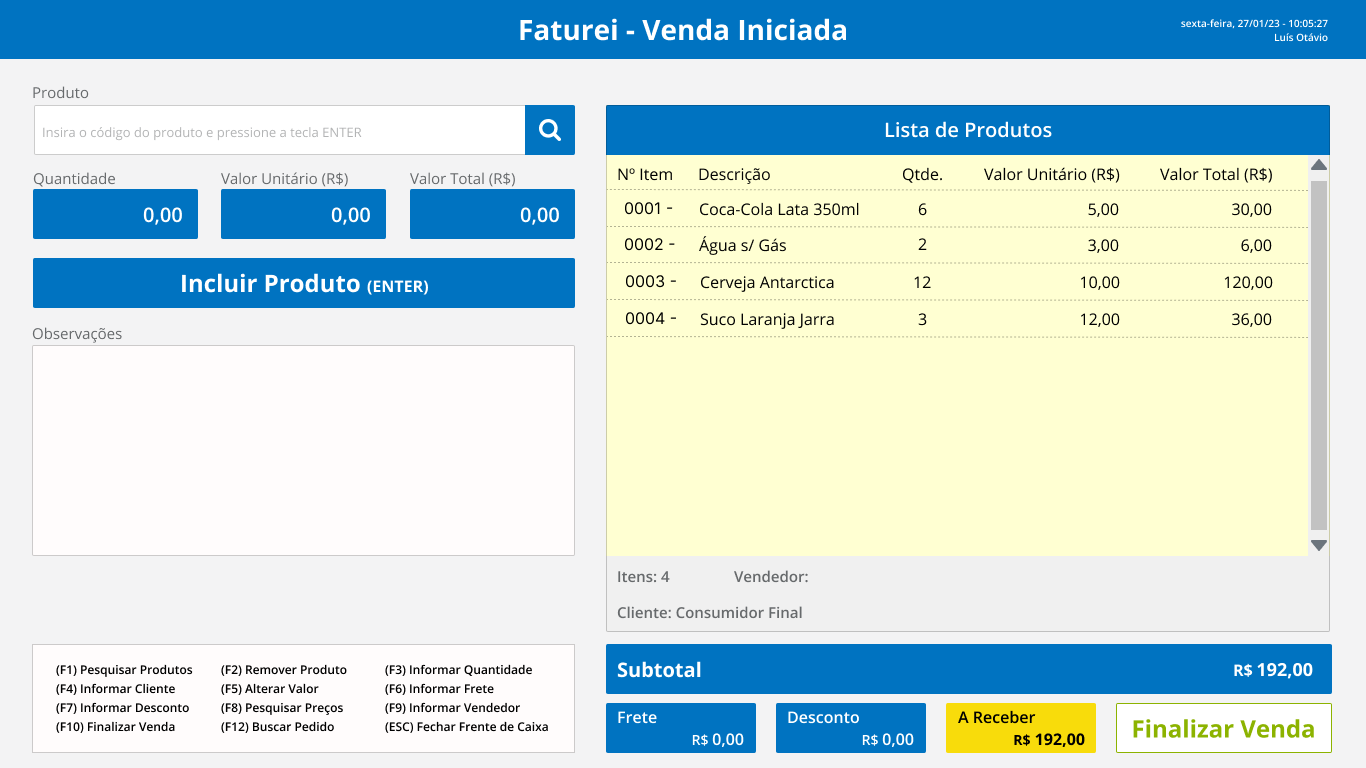Click the Incluir Produto button
This screenshot has width=1366, height=768.
[303, 284]
